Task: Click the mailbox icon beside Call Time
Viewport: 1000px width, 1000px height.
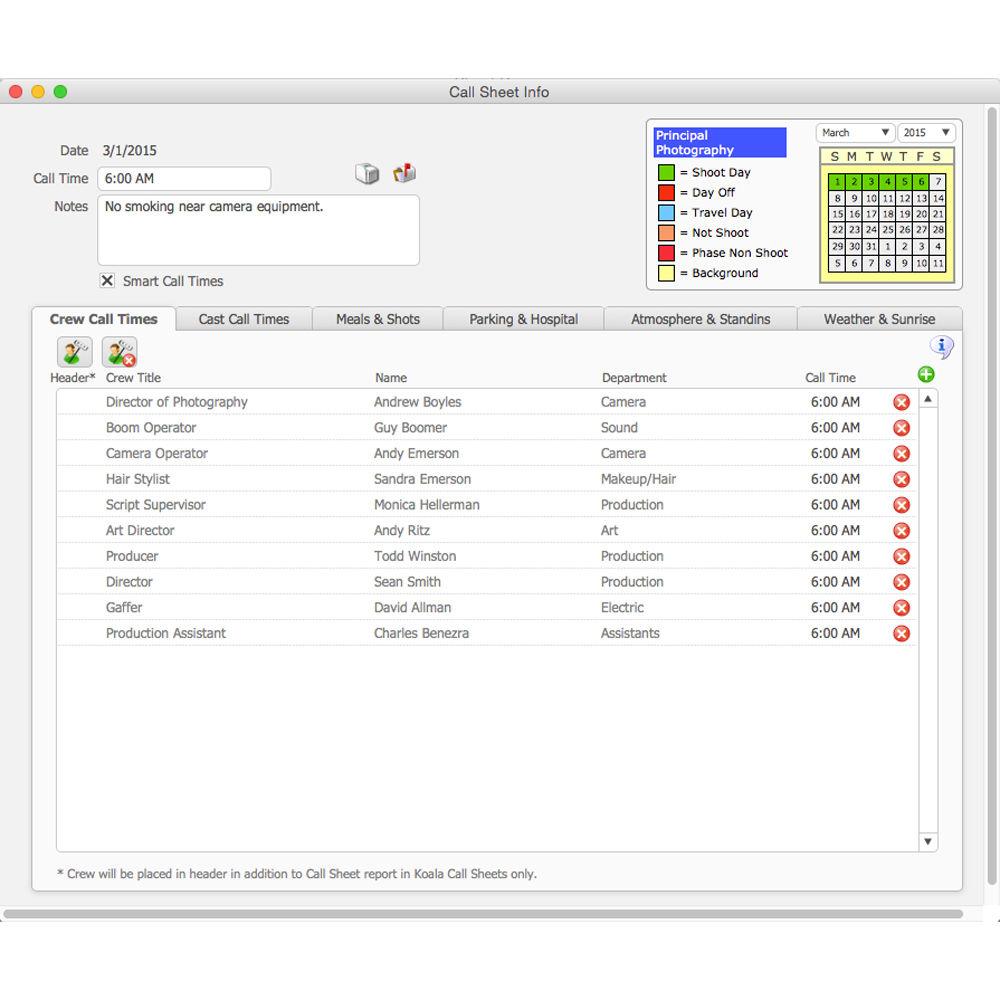Action: pyautogui.click(x=404, y=174)
